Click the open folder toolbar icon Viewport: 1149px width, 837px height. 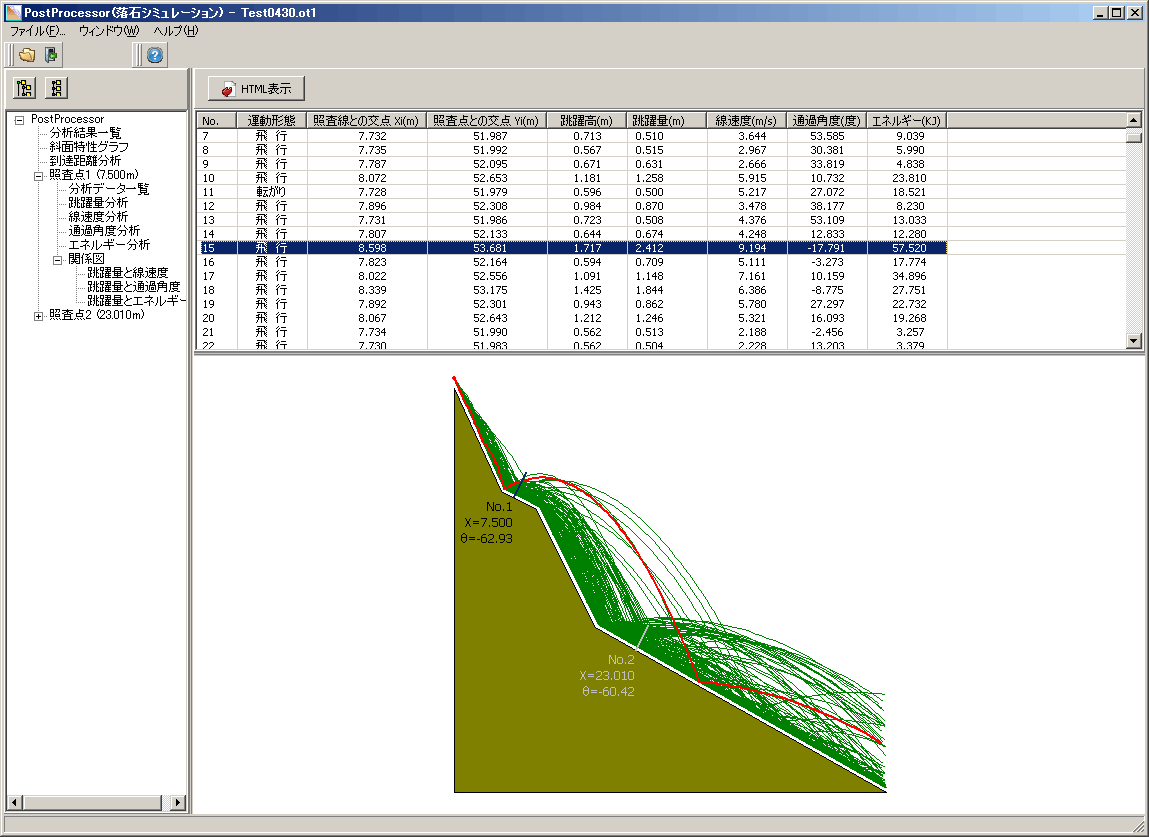[27, 55]
